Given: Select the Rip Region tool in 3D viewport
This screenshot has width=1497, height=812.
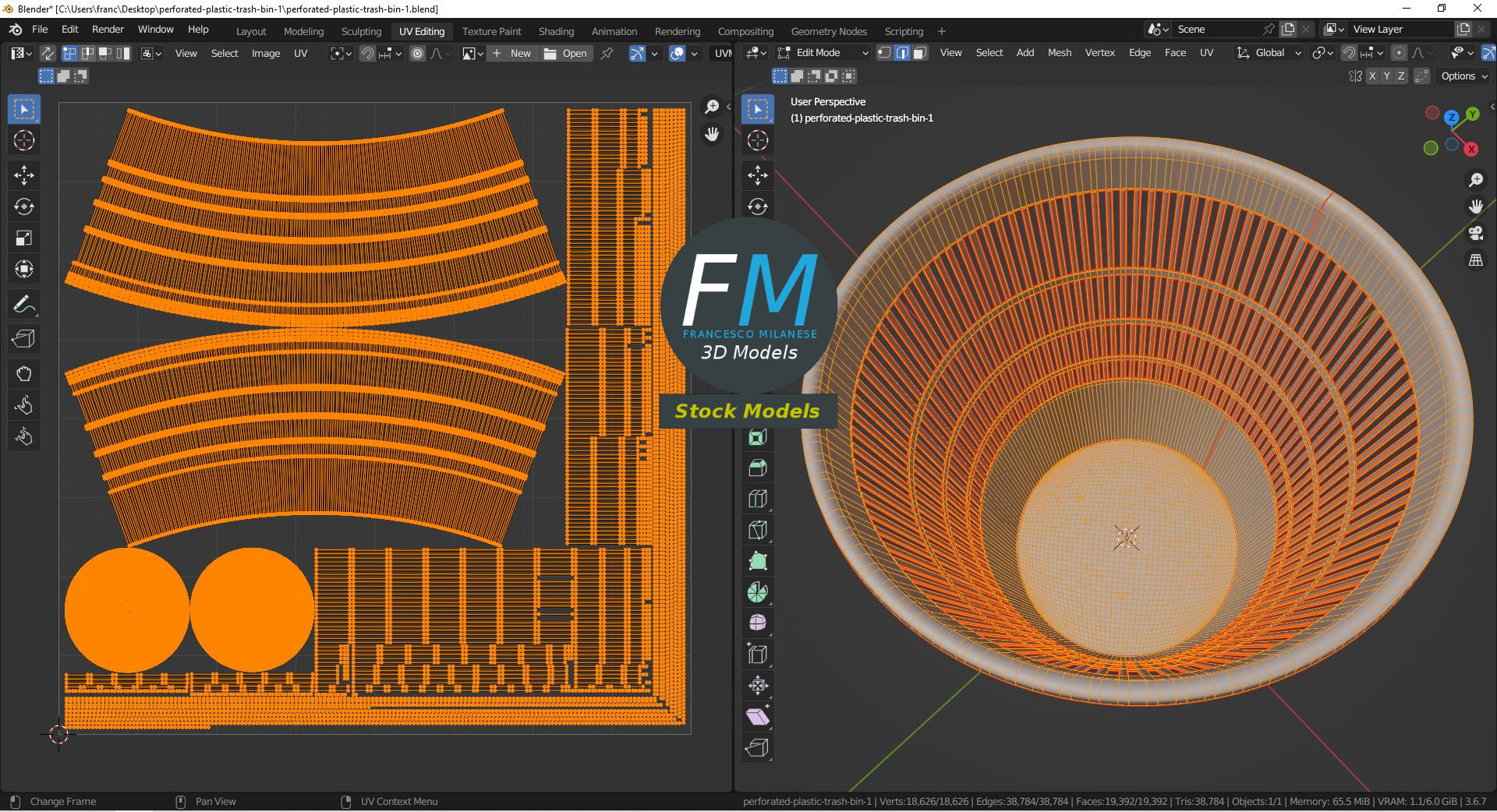Looking at the screenshot, I should [x=758, y=748].
